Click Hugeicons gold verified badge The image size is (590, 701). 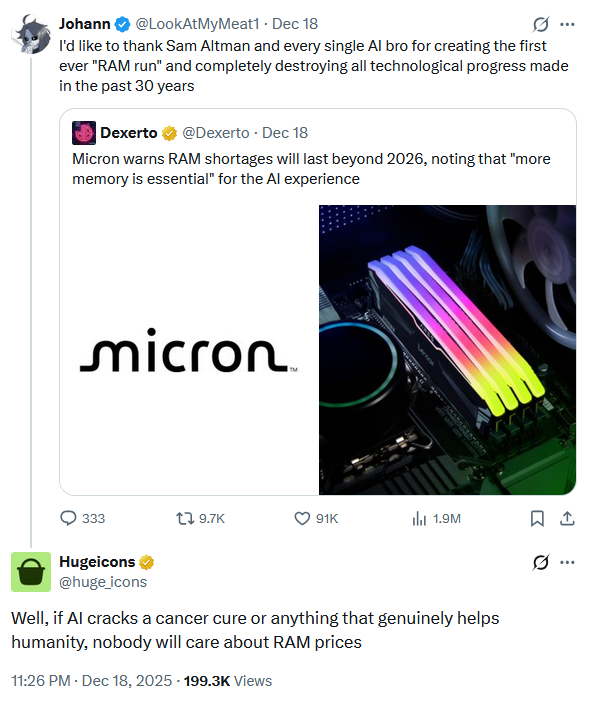pyautogui.click(x=147, y=562)
